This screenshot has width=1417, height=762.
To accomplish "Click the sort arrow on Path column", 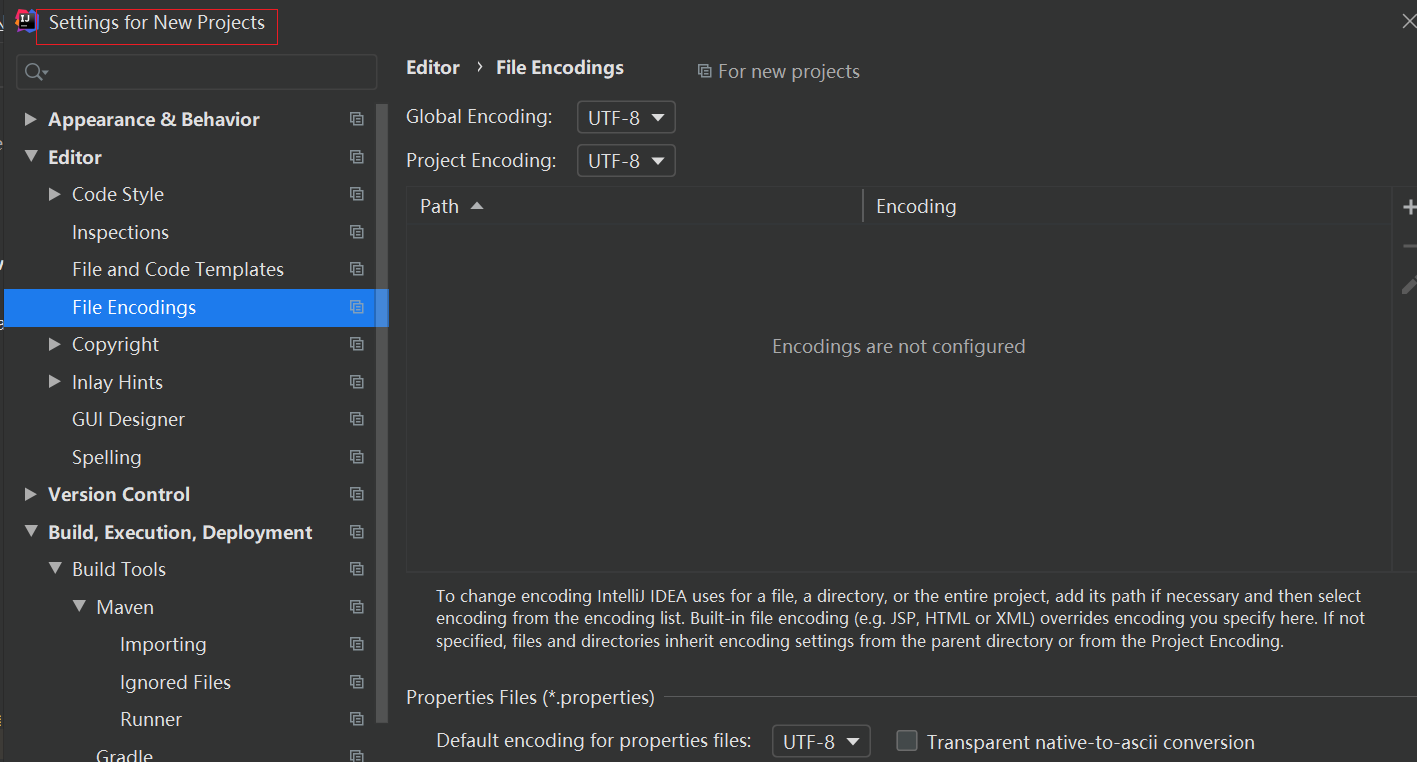I will pos(477,206).
